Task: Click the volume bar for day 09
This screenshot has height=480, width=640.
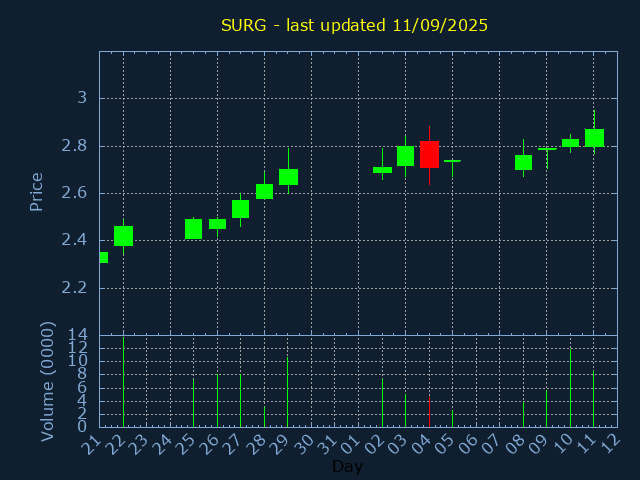Action: pos(547,409)
